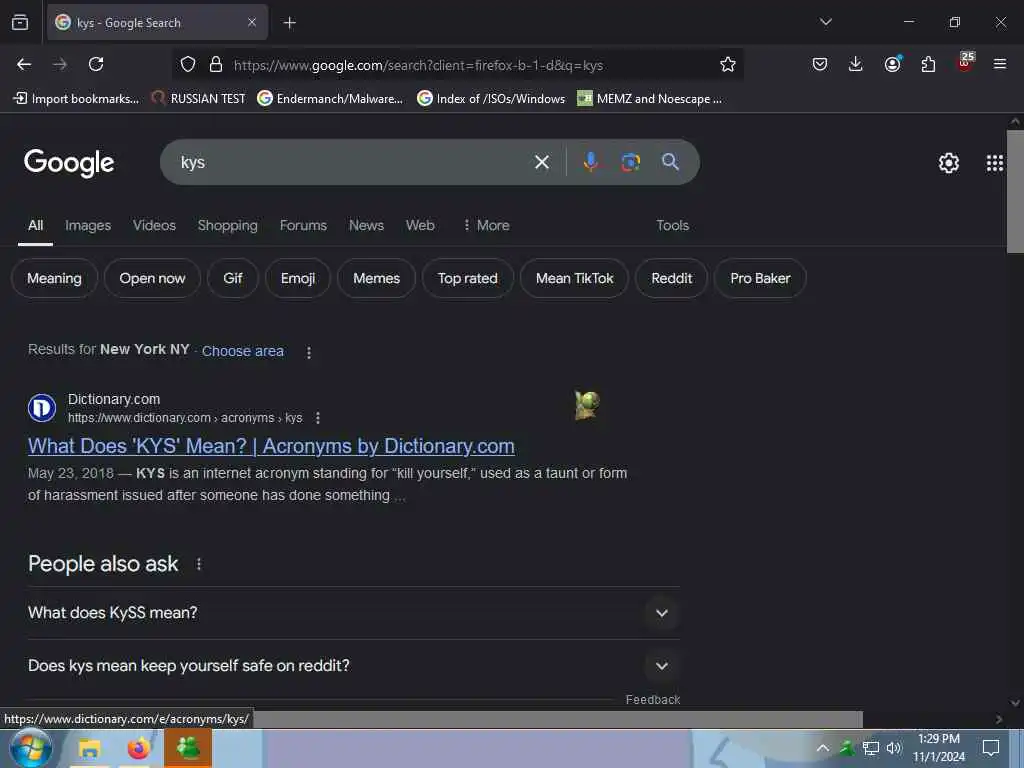The image size is (1024, 768).
Task: Click the Firefox URL address bar
Action: [457, 65]
